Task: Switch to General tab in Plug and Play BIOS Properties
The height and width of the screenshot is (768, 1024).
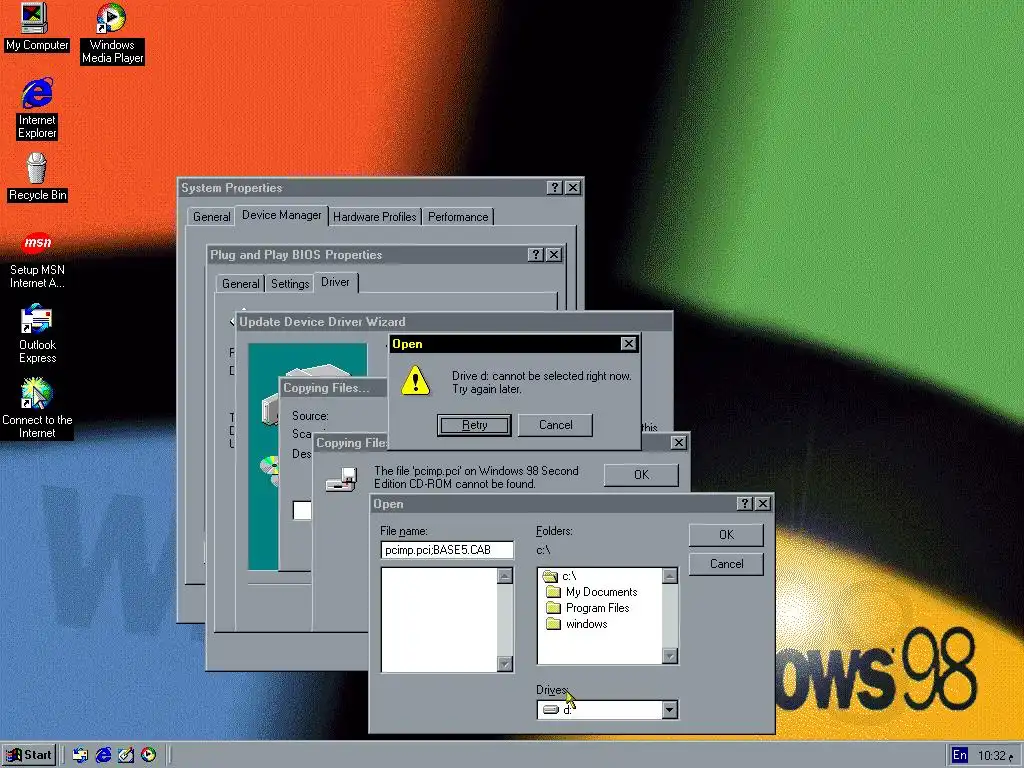Action: [x=240, y=283]
